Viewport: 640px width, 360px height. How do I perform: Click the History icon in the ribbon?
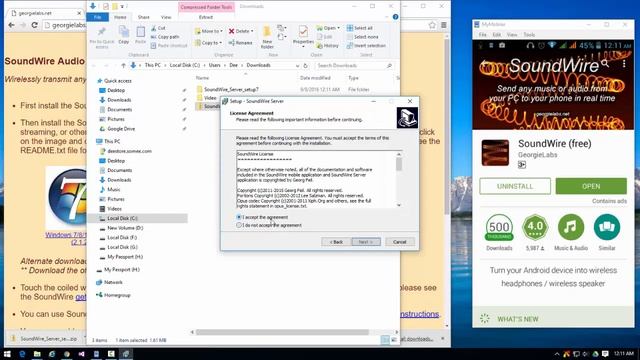click(x=320, y=46)
